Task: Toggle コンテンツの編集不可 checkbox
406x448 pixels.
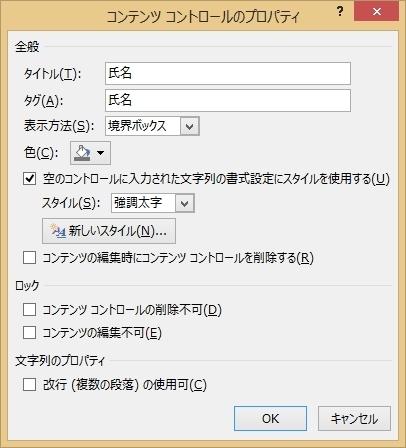Action: click(x=30, y=333)
